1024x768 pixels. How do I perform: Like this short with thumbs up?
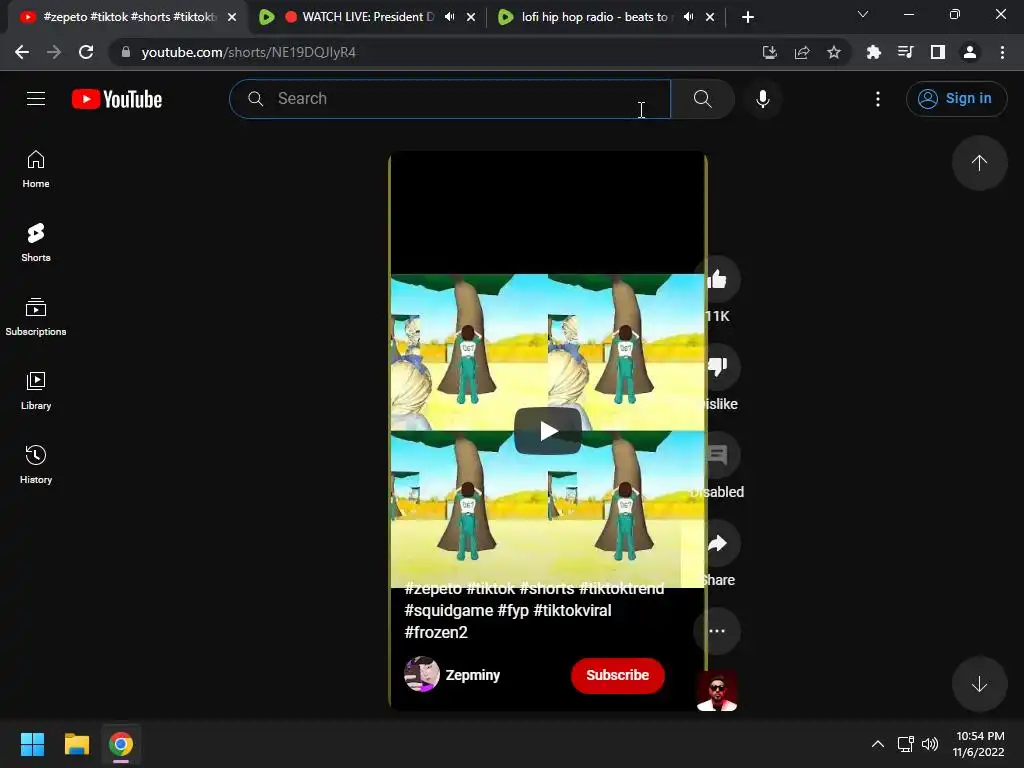(x=717, y=280)
